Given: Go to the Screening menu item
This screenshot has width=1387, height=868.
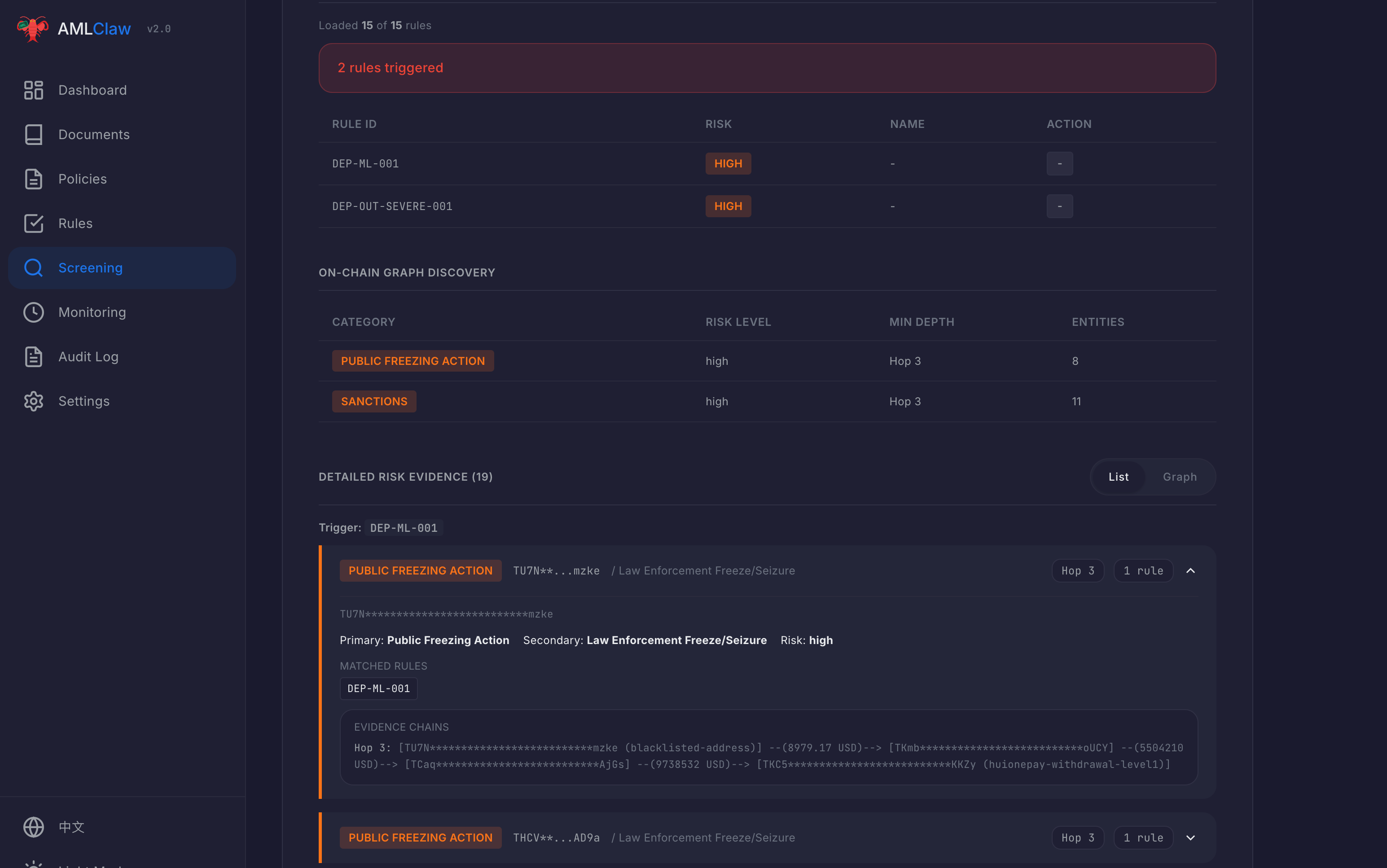Looking at the screenshot, I should point(90,268).
